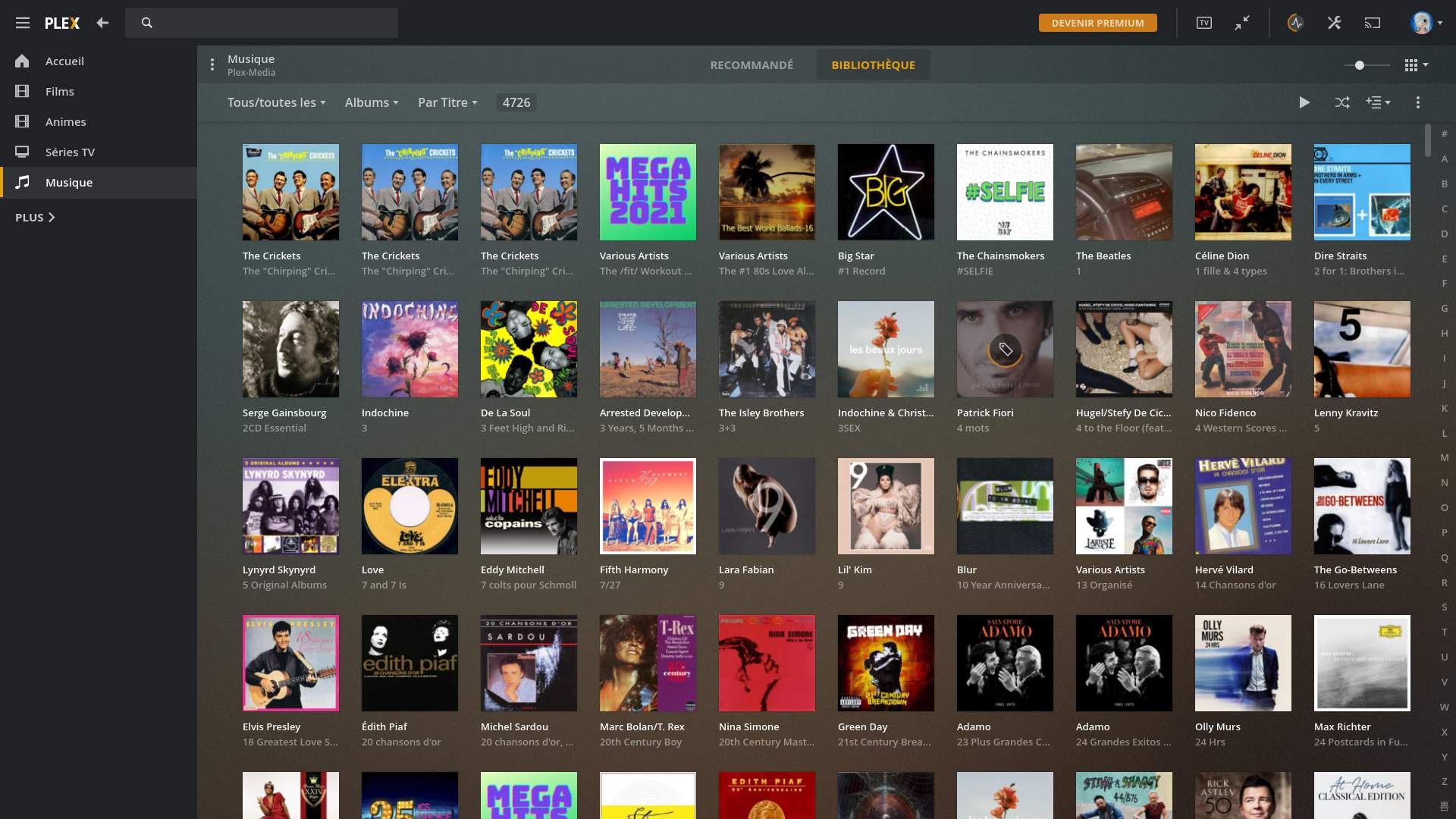Open the Indochine 3 album cover
Viewport: 1456px width, 819px height.
(x=409, y=349)
